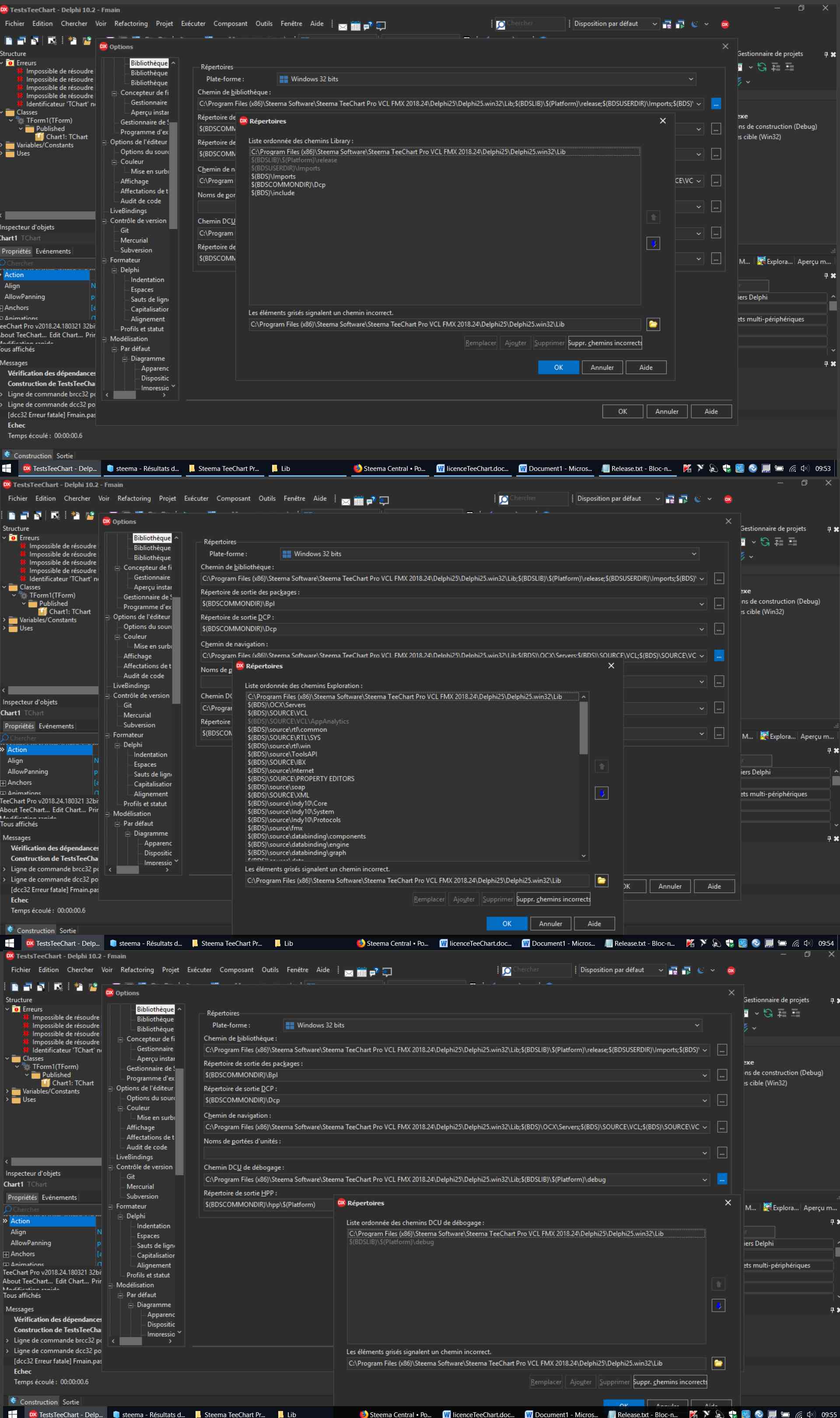840x1418 pixels.
Task: Click path edit field in DCU de débogage dialog
Action: pyautogui.click(x=526, y=1364)
